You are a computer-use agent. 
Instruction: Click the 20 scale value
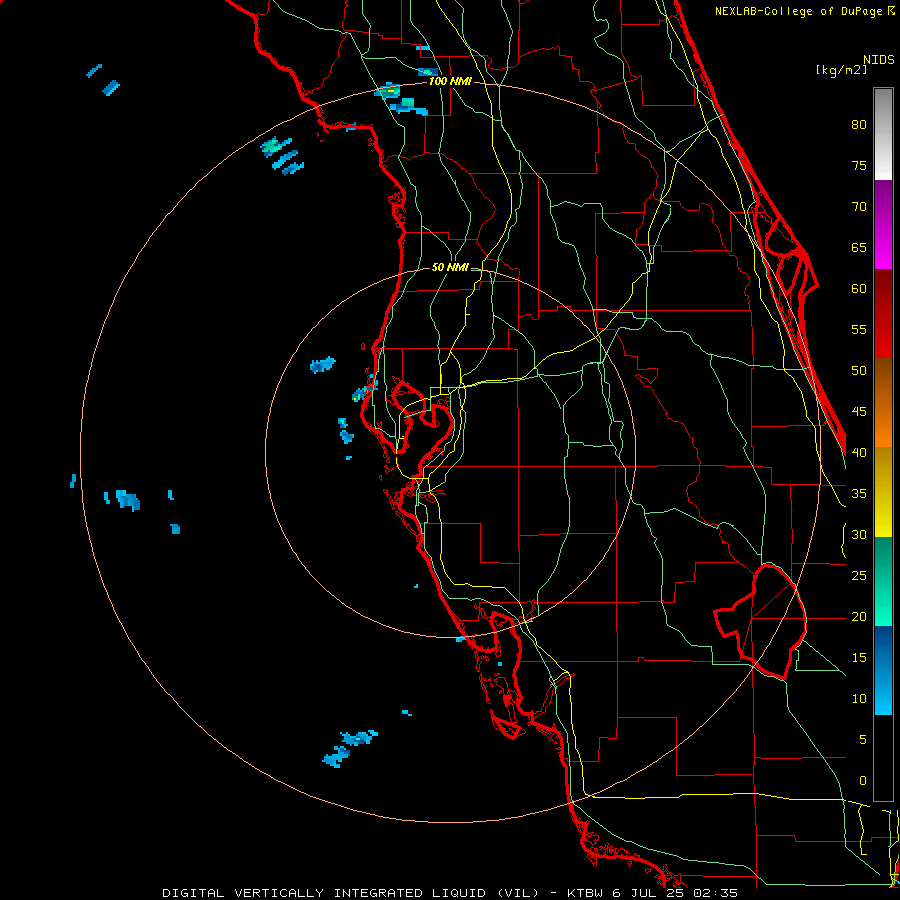[859, 616]
